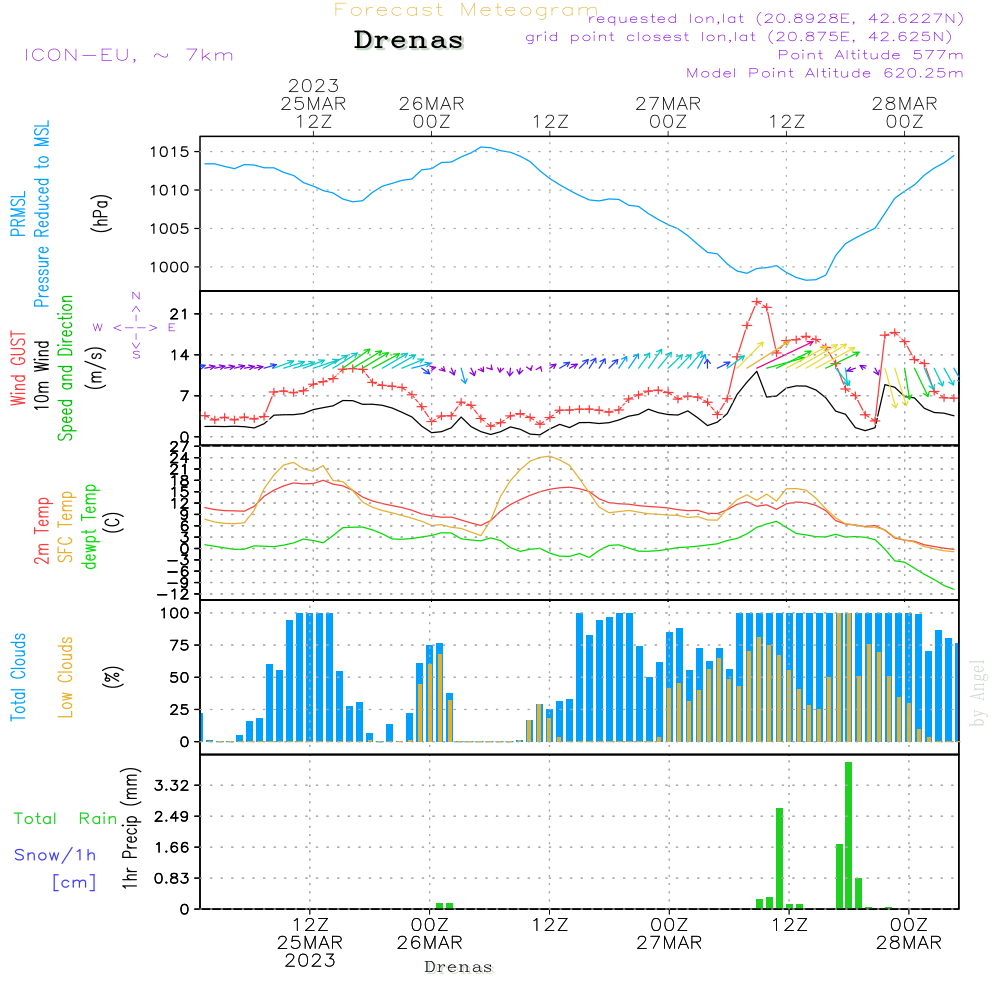Image resolution: width=1000 pixels, height=1000 pixels.
Task: Select the small "Drenas" caption below the charts
Action: tap(459, 967)
